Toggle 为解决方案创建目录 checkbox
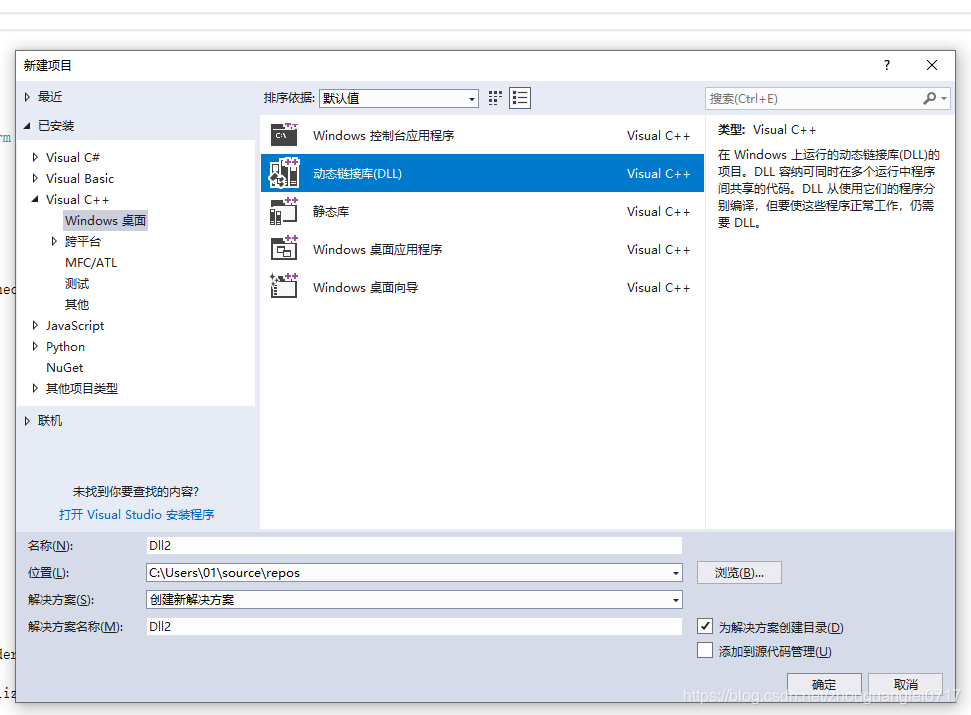 click(705, 626)
